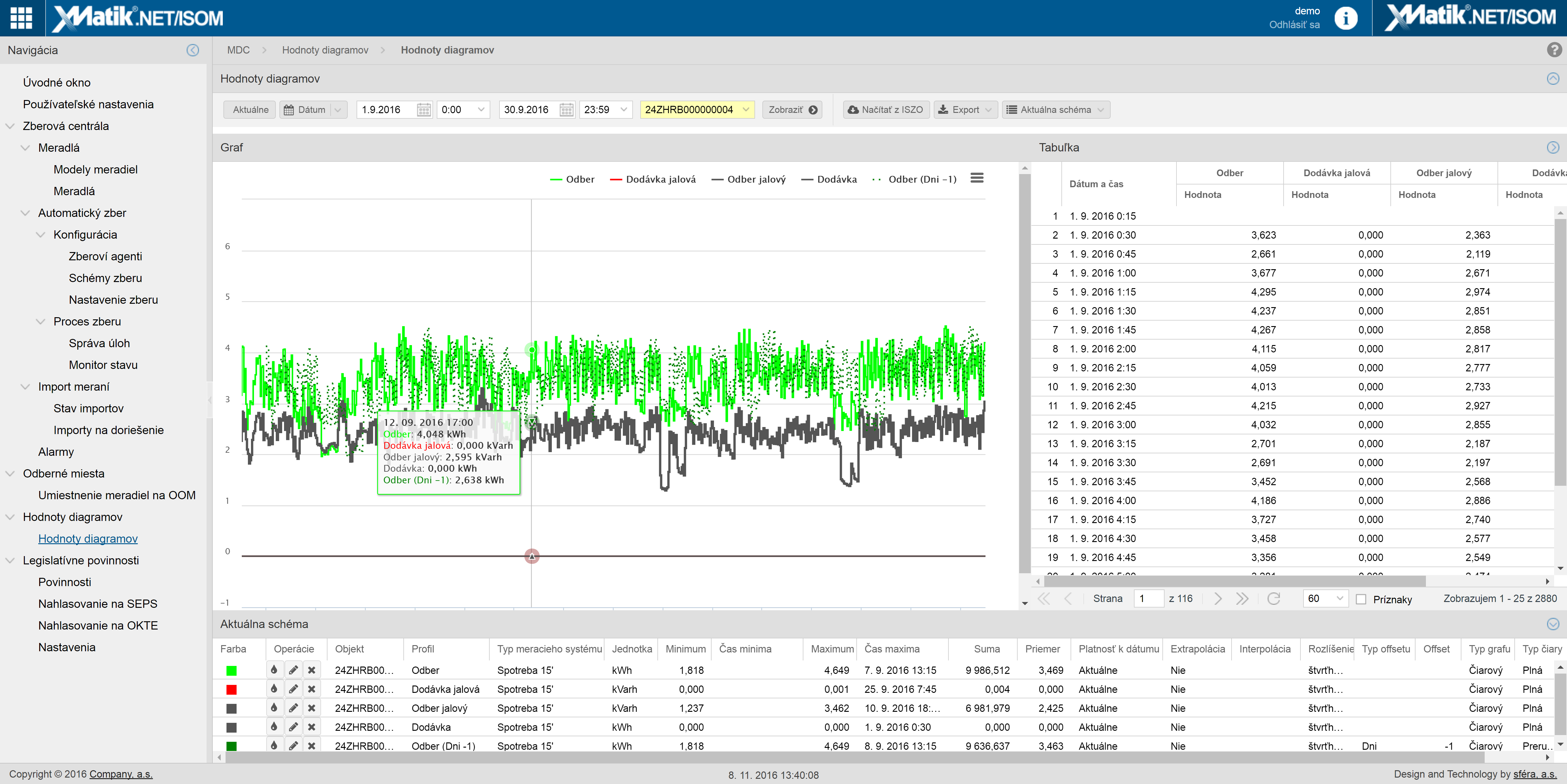This screenshot has width=1567, height=784.
Task: Open the apps grid menu icon
Action: click(21, 18)
